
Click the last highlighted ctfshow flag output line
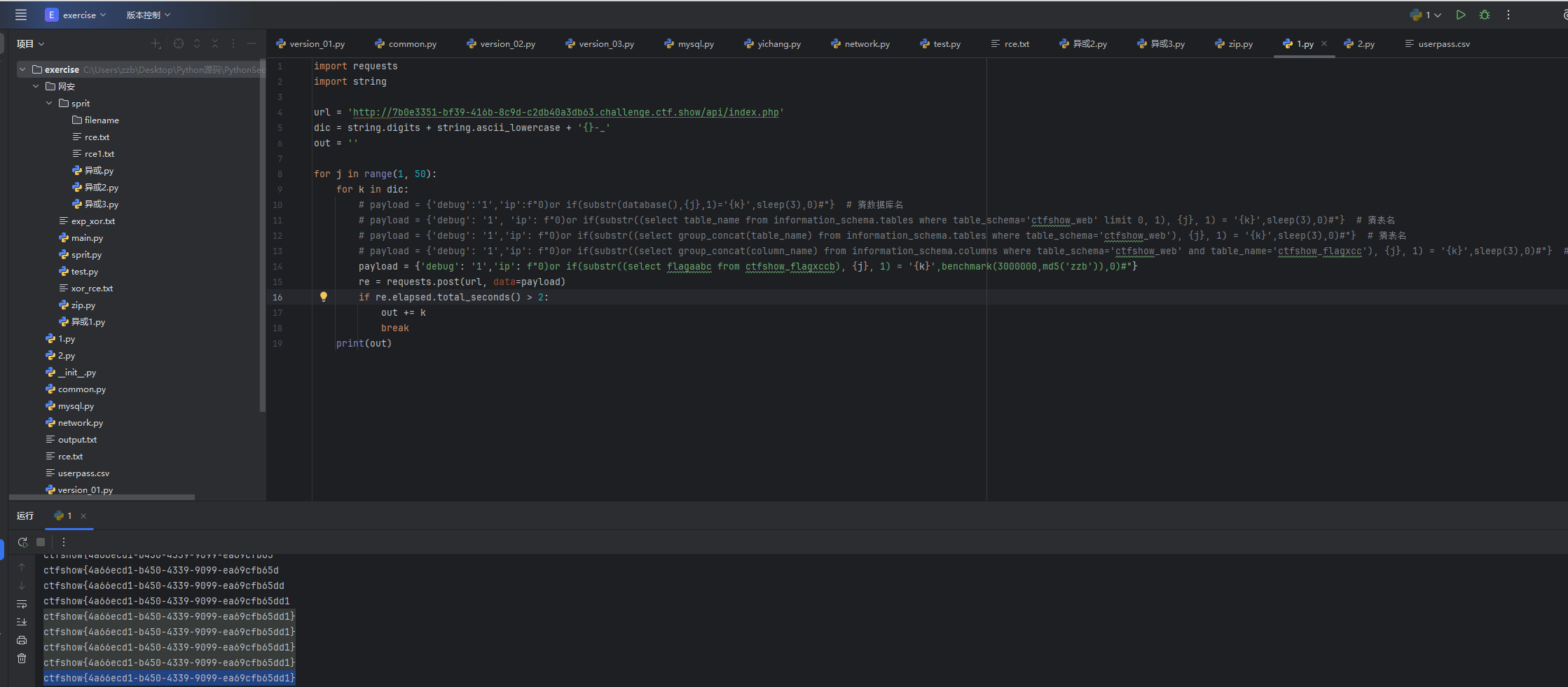coord(169,678)
